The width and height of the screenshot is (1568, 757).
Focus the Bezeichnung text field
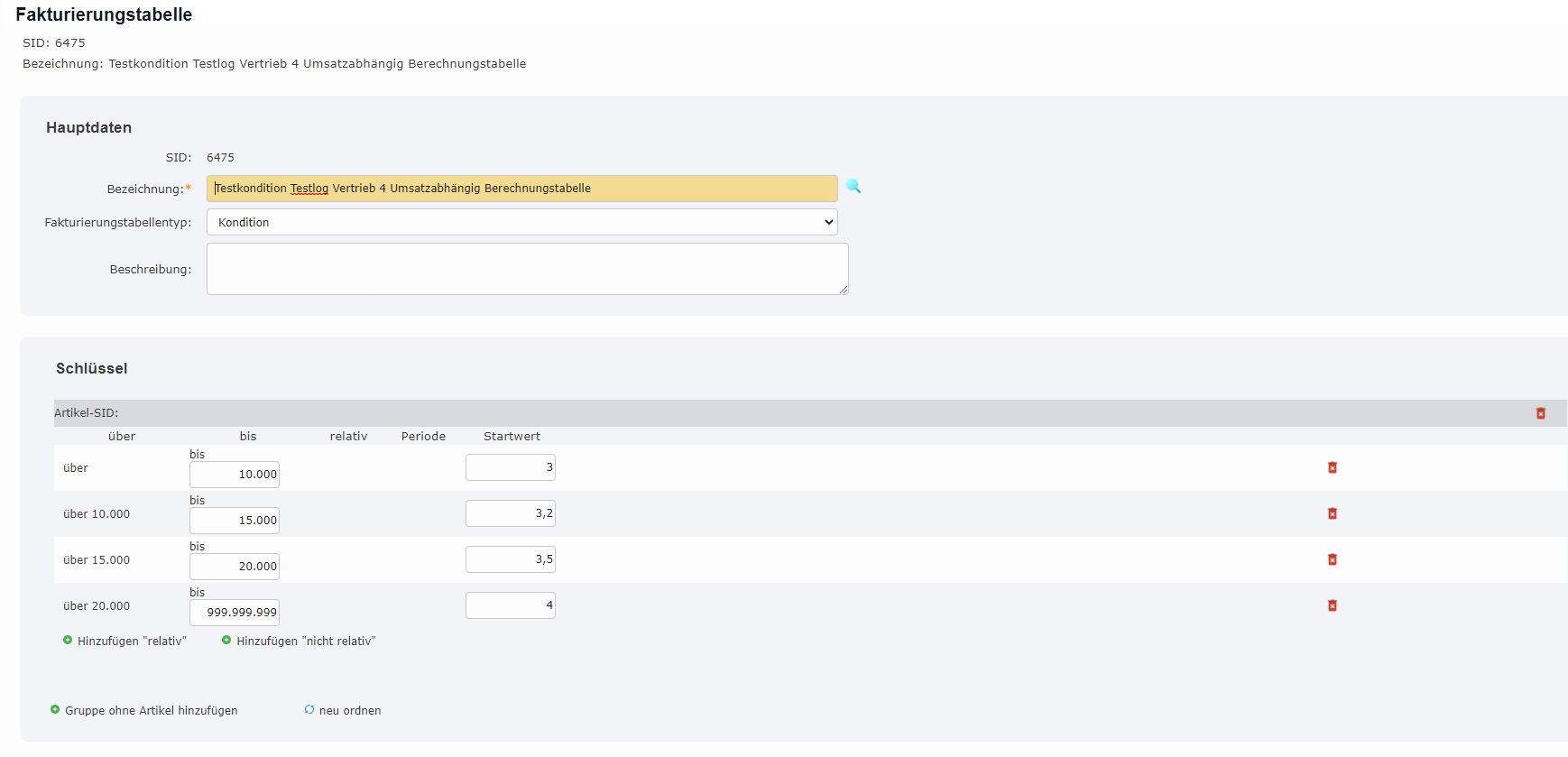coord(521,189)
